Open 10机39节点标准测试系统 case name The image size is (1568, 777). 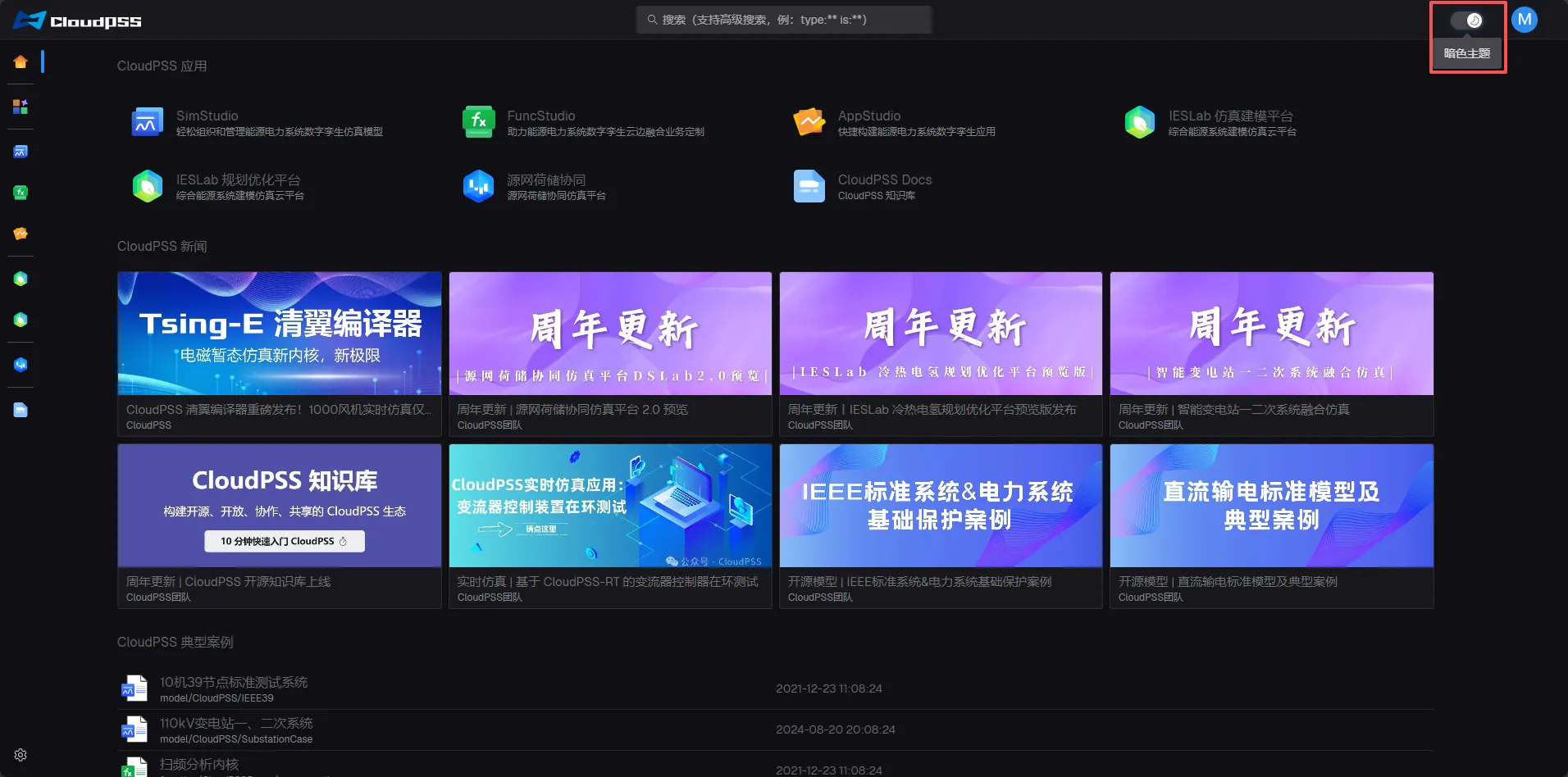(234, 682)
